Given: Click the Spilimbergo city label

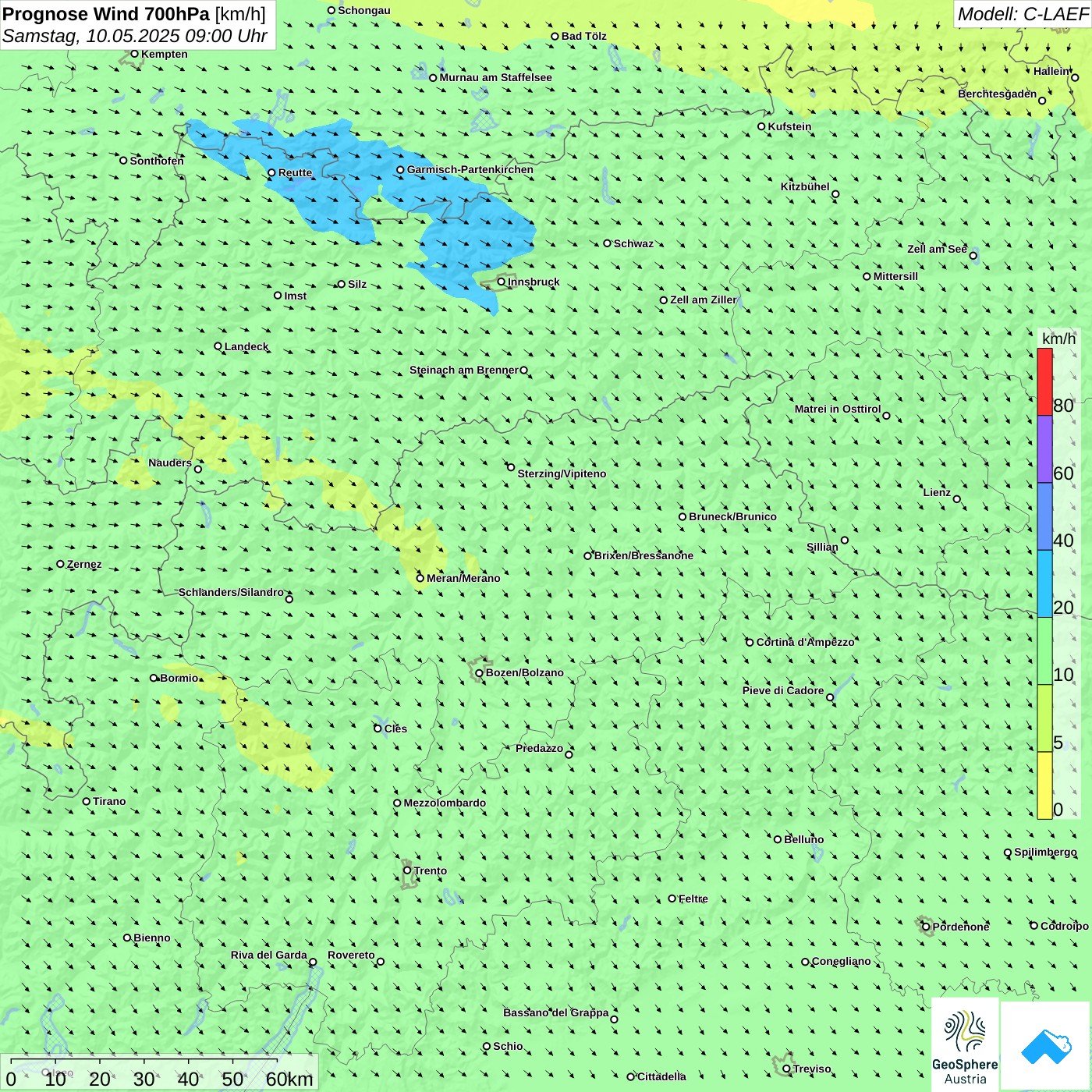Looking at the screenshot, I should click(1045, 852).
